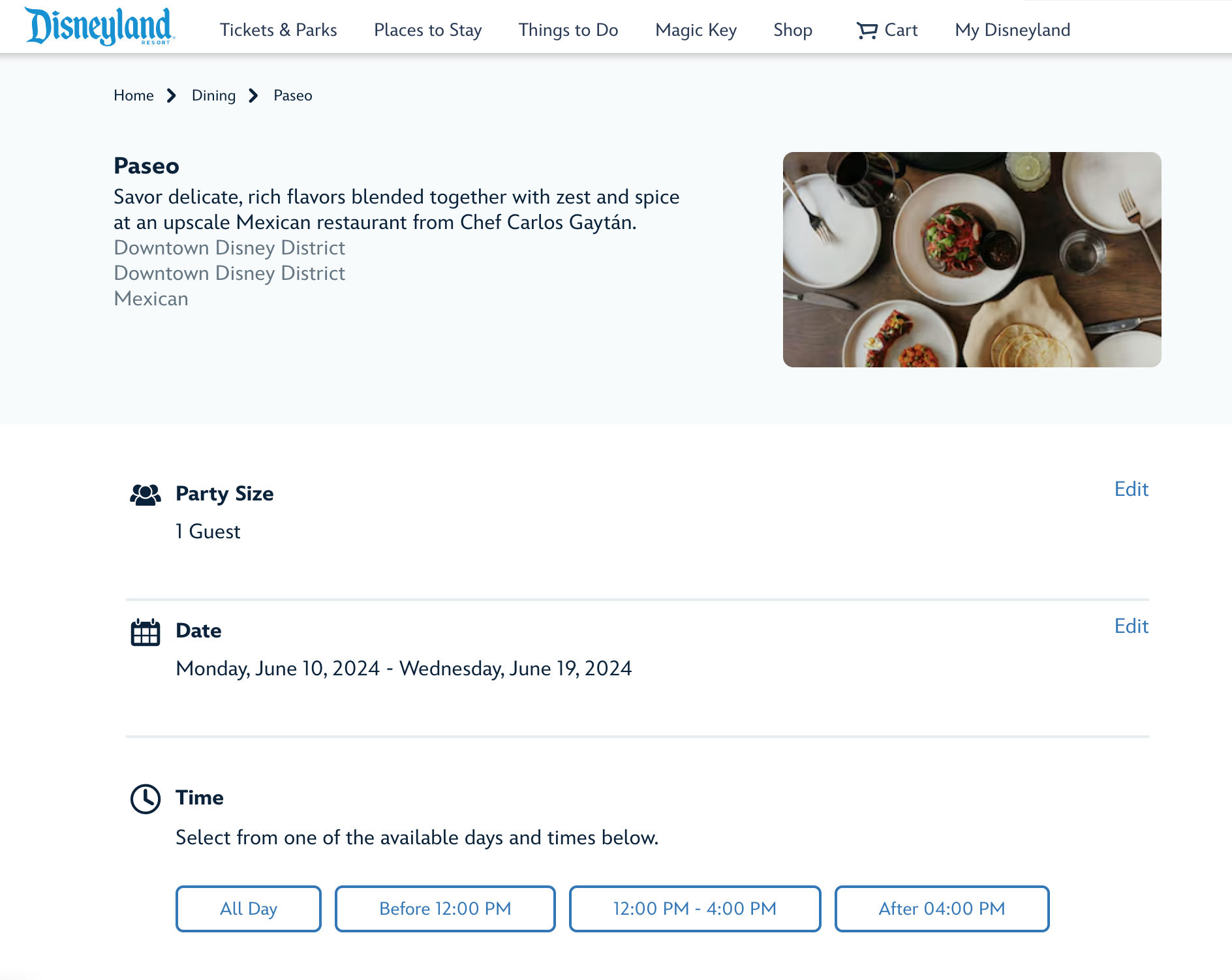
Task: Open the Tickets & Parks menu
Action: tap(278, 30)
